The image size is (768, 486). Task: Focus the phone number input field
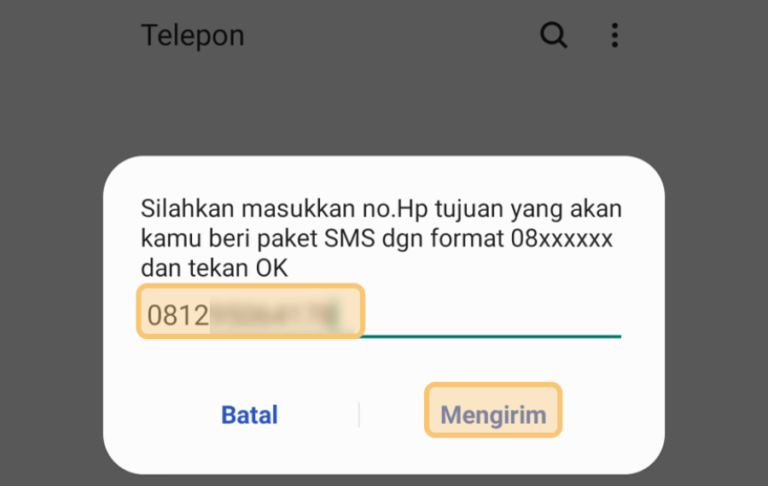pyautogui.click(x=381, y=312)
